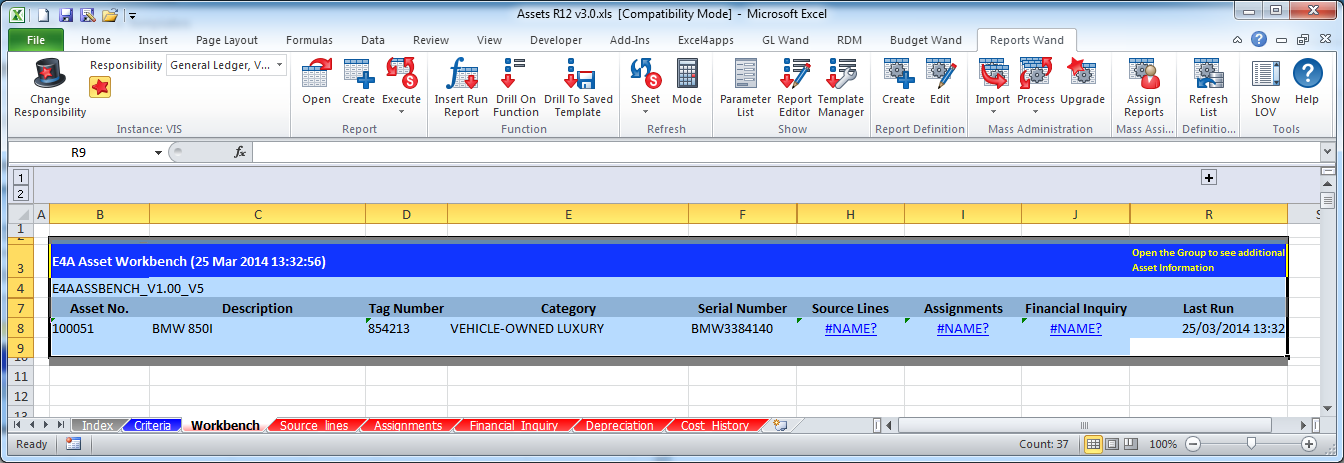Open the Excel4apps ribbon tab

pyautogui.click(x=706, y=40)
